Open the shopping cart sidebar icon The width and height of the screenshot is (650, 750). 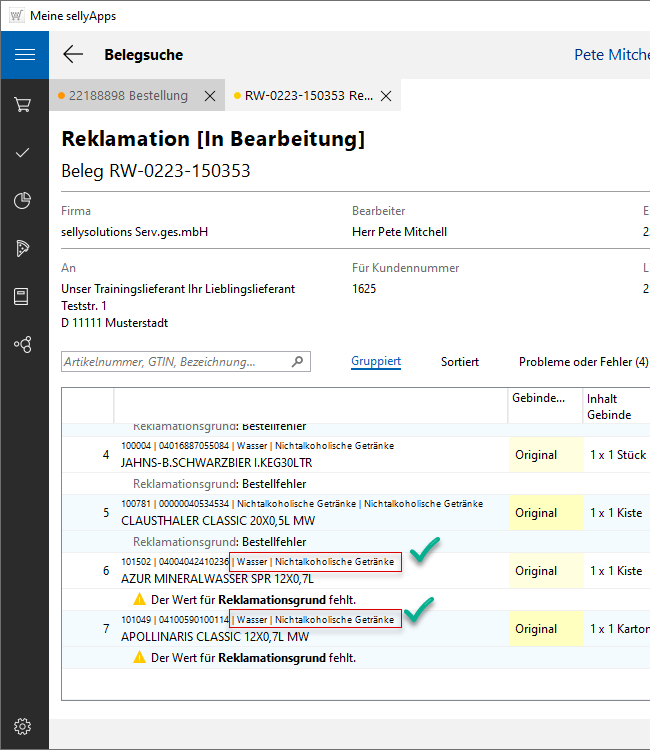coord(24,104)
